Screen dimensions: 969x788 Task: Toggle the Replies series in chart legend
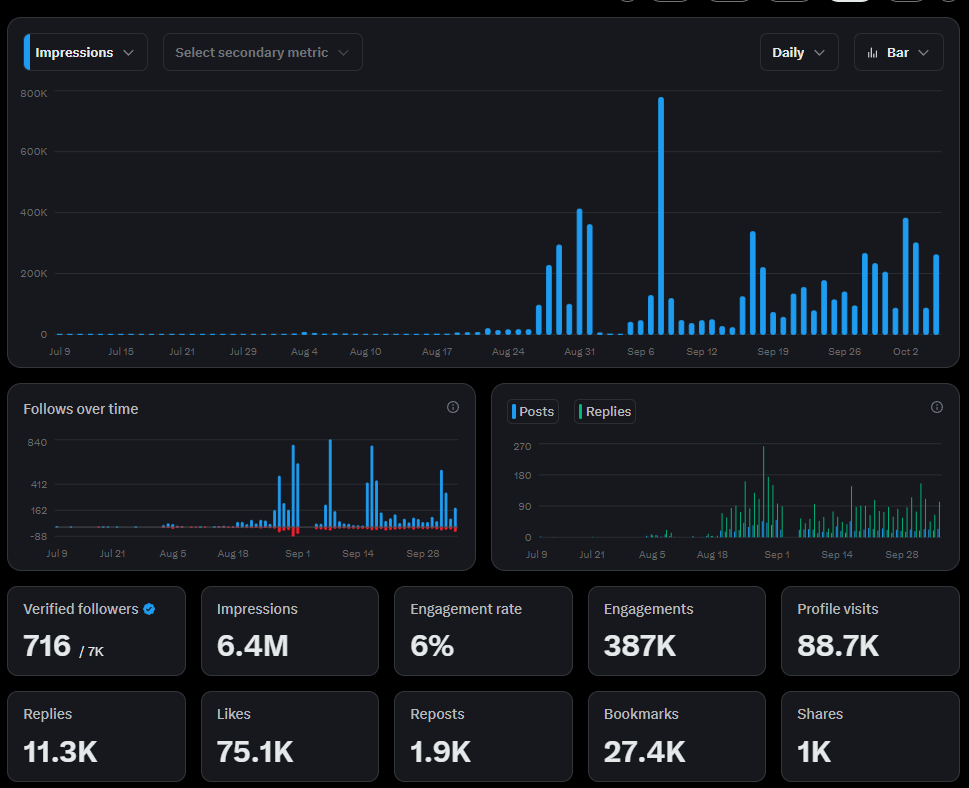pos(605,412)
